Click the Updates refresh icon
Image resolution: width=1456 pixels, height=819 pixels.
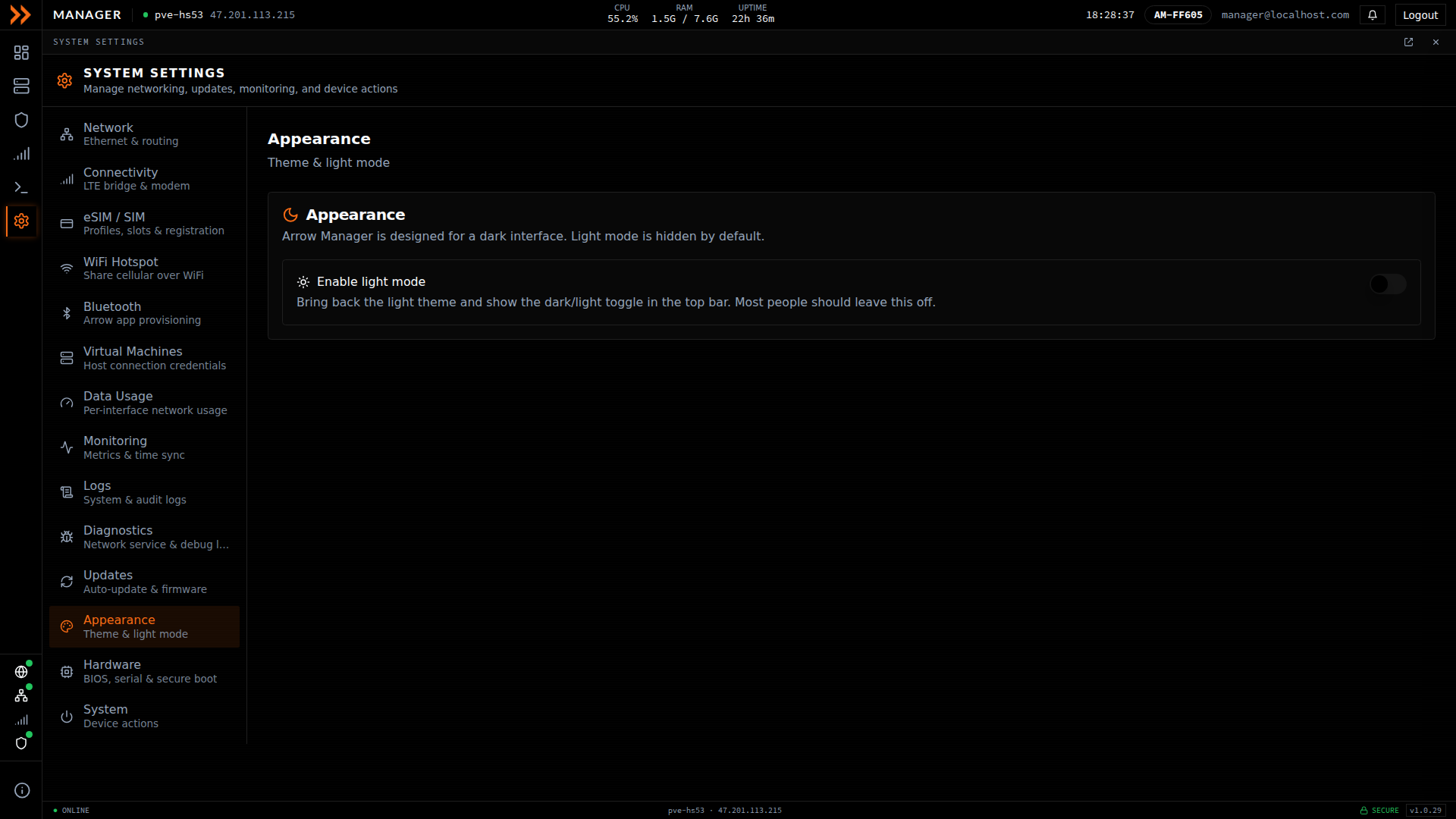[x=67, y=582]
